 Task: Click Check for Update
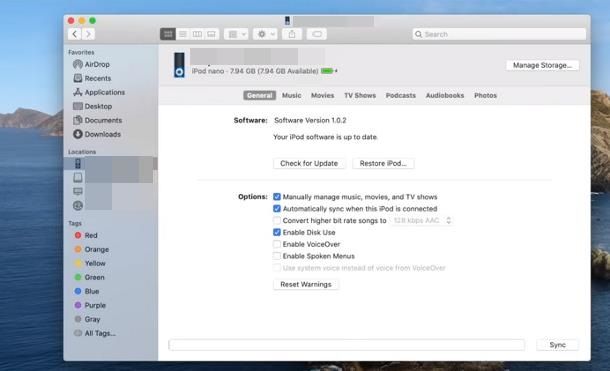[309, 163]
